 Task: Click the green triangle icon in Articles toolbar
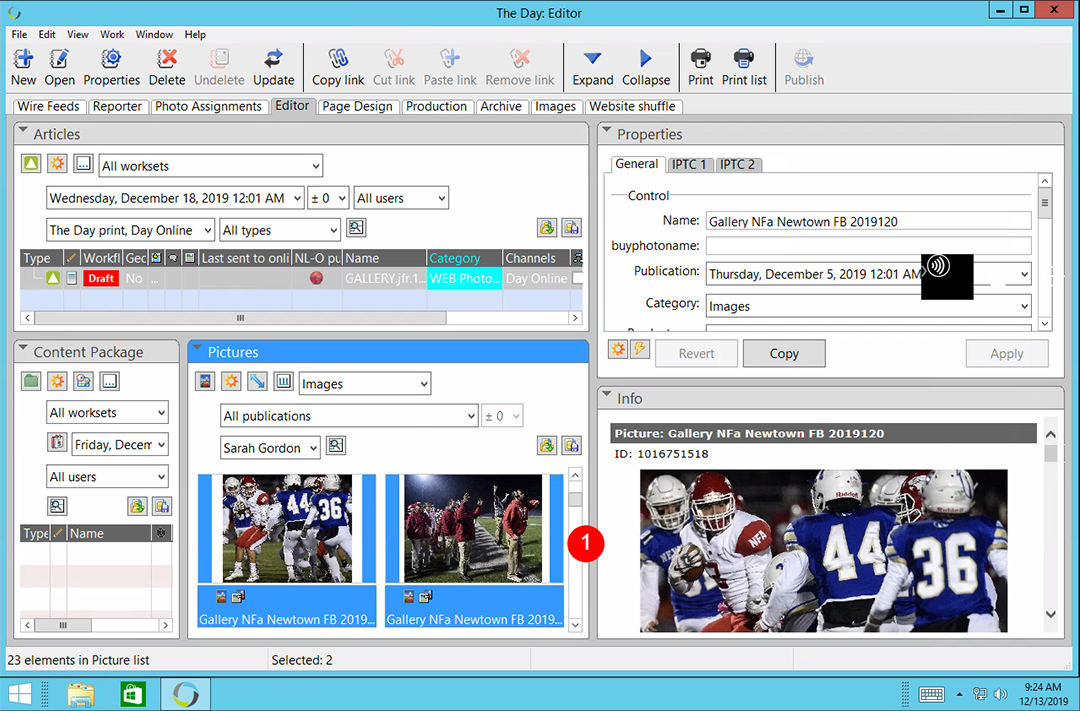(31, 164)
